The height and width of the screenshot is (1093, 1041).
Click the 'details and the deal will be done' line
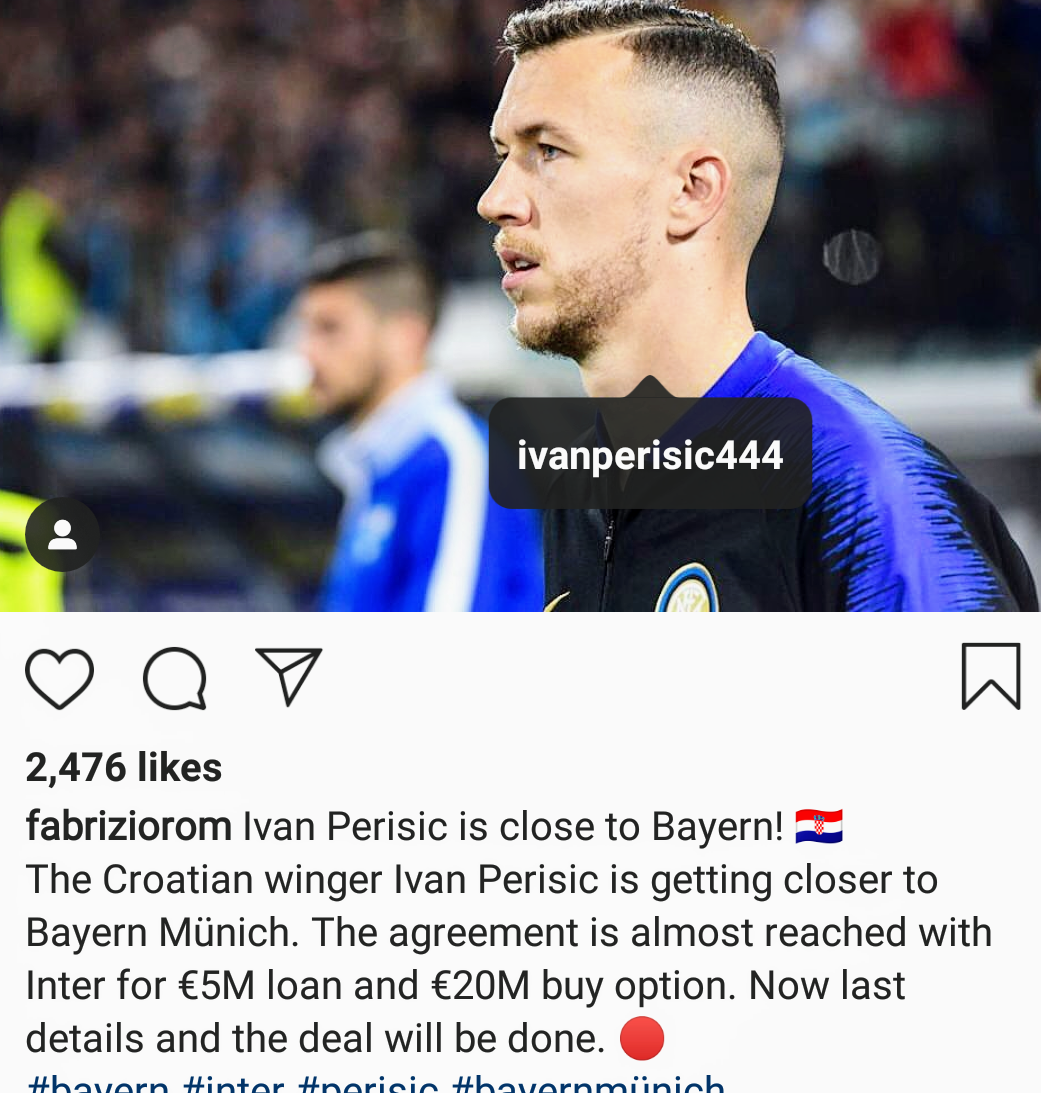[x=315, y=1039]
